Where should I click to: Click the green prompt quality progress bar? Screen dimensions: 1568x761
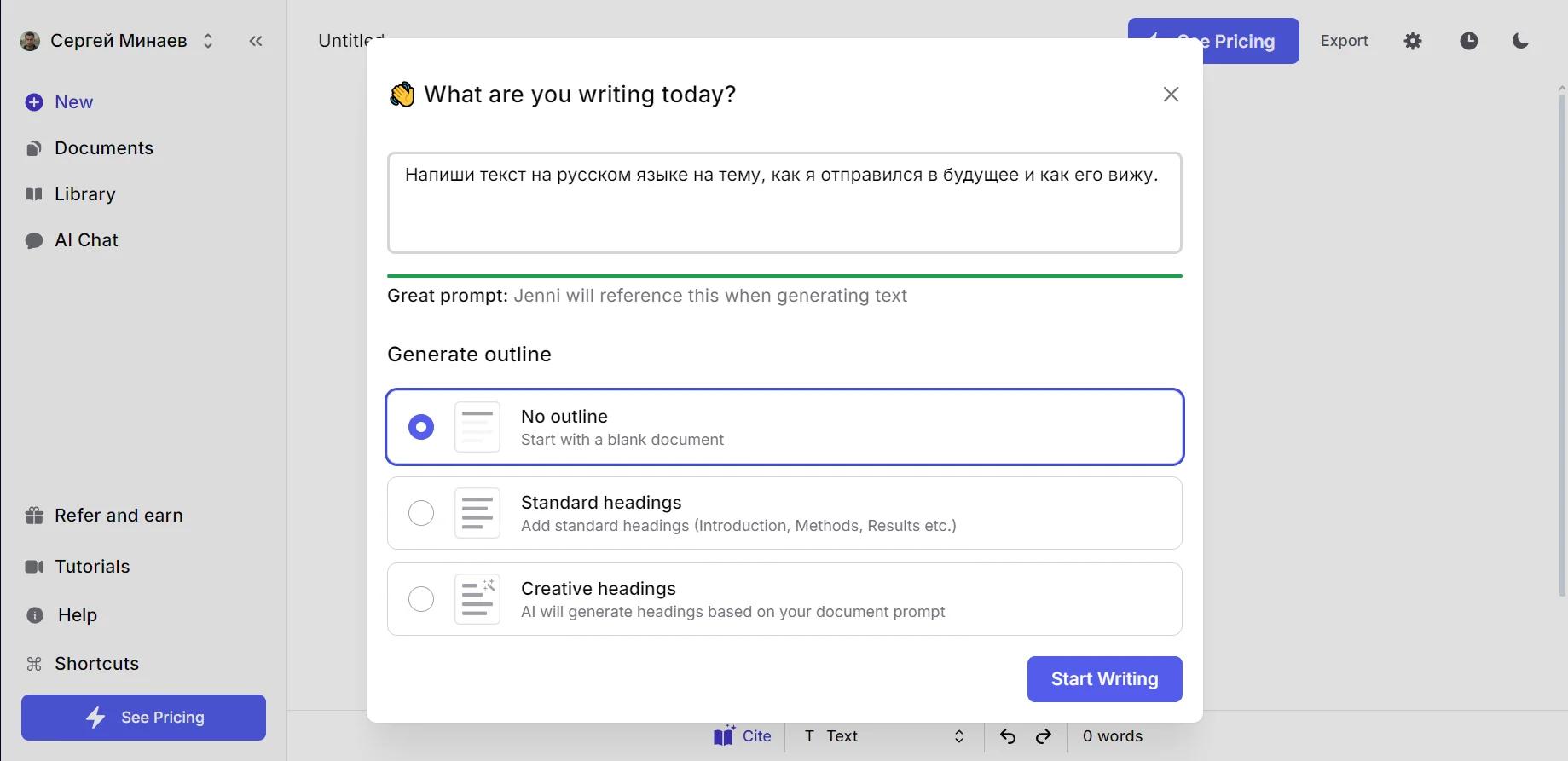coord(784,276)
